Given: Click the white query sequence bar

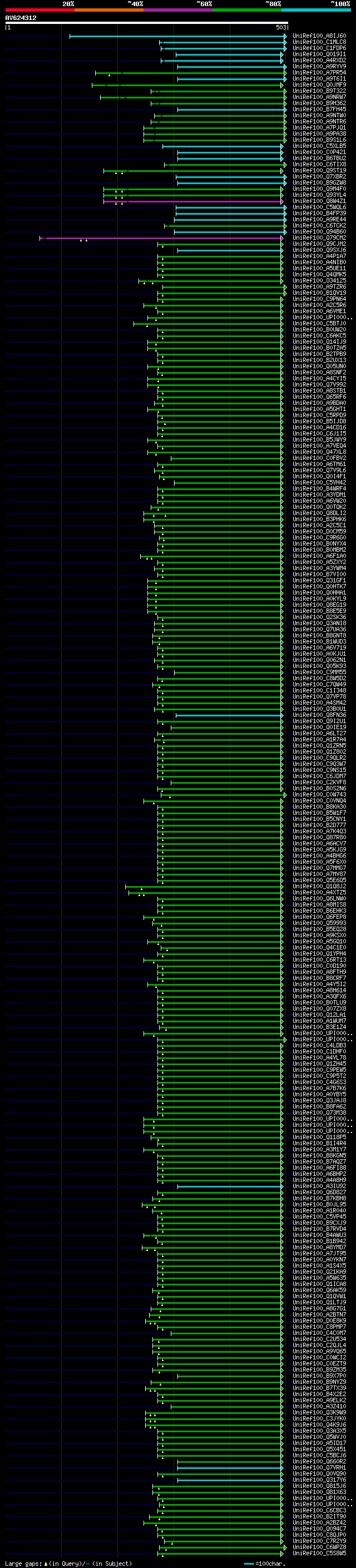Looking at the screenshot, I should click(x=147, y=23).
